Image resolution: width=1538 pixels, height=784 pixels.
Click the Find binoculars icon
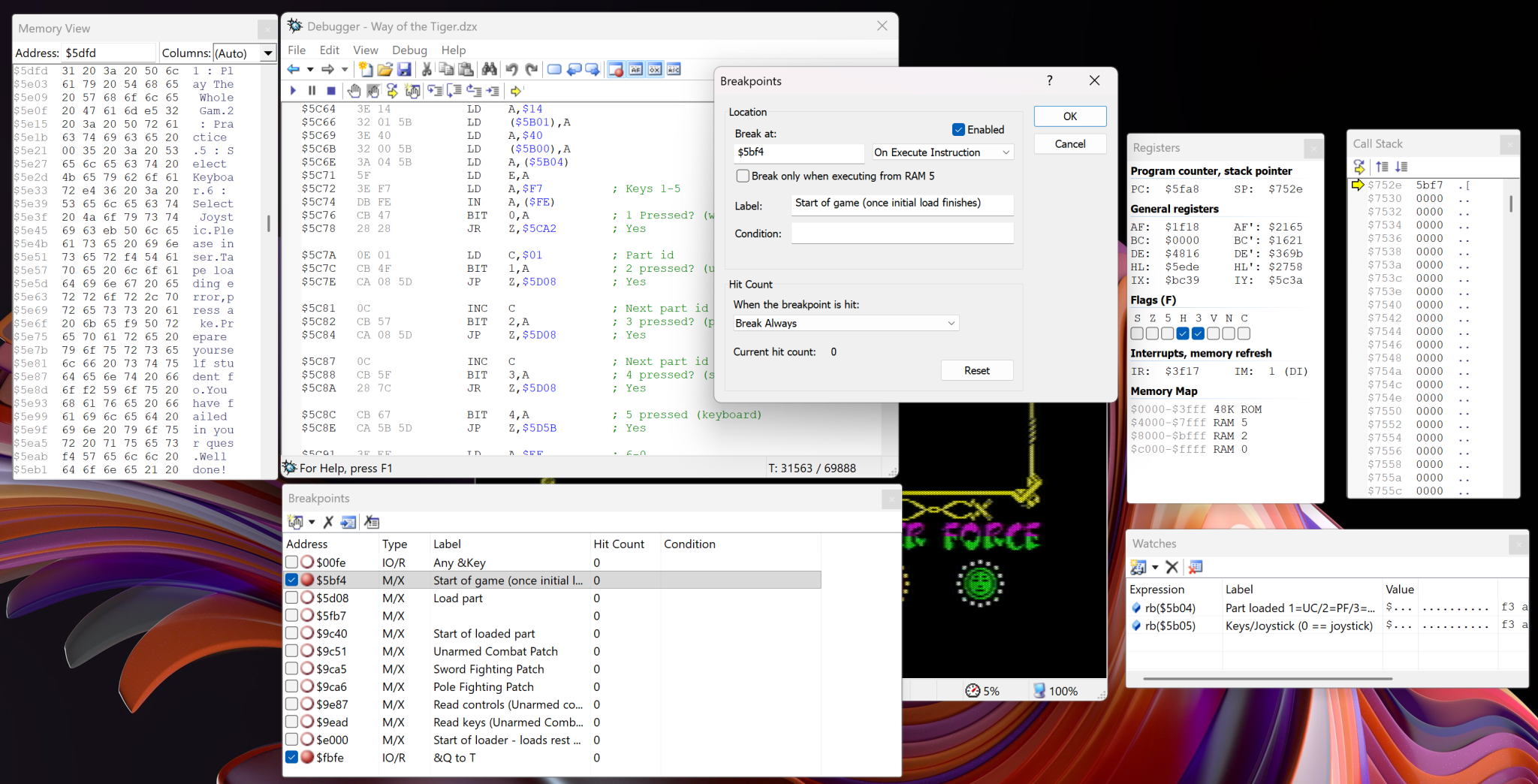coord(490,70)
